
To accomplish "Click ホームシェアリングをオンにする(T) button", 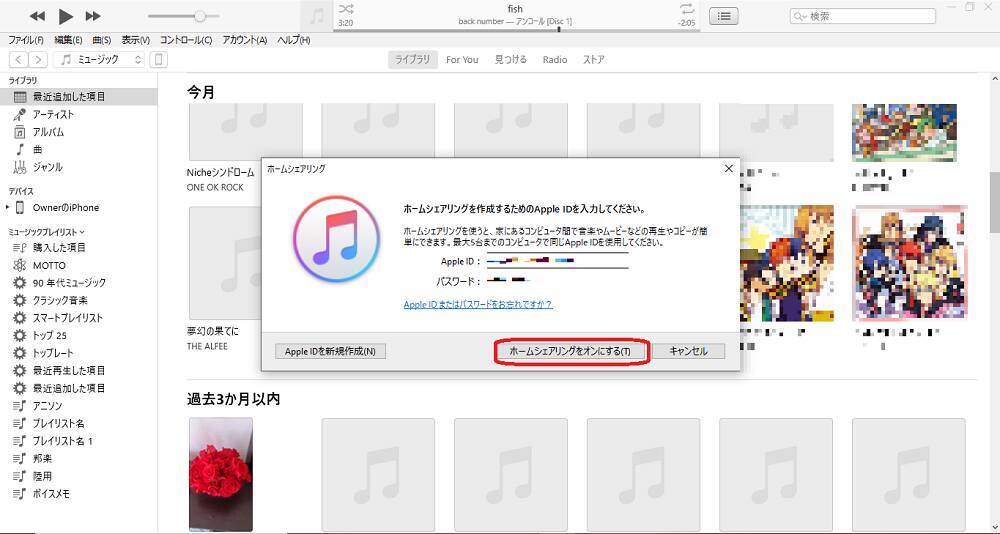I will 571,352.
